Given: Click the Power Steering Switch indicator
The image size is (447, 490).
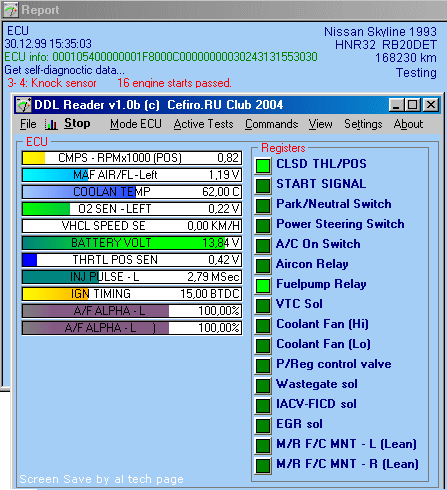Looking at the screenshot, I should (x=263, y=226).
